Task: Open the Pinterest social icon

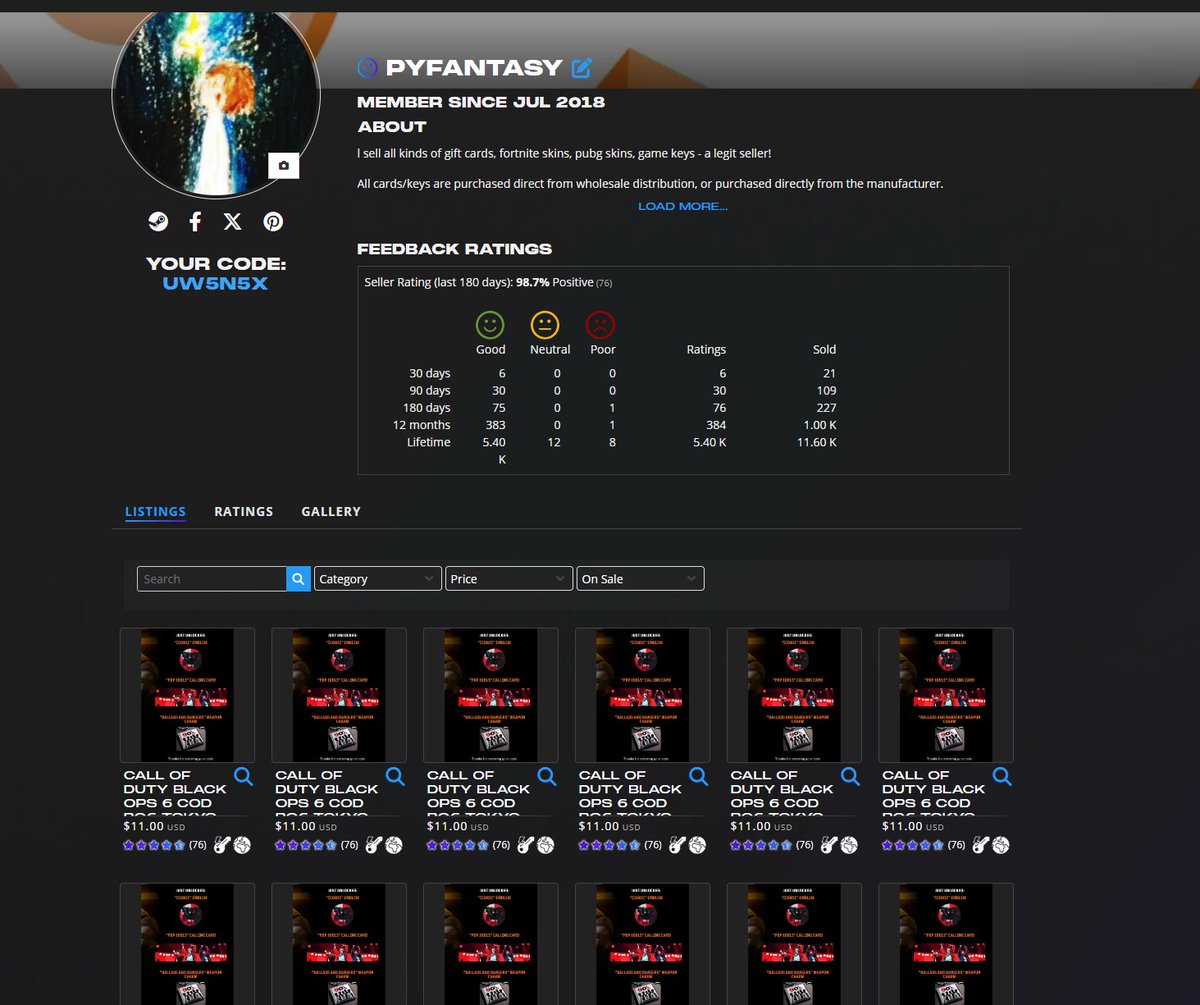Action: coord(273,222)
